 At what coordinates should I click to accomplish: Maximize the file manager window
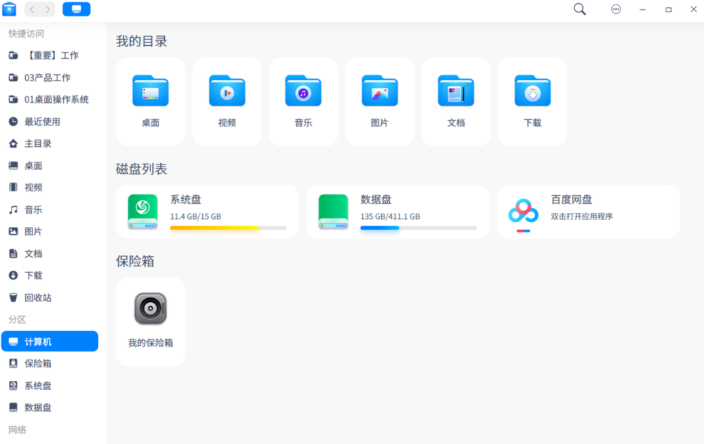tap(668, 9)
